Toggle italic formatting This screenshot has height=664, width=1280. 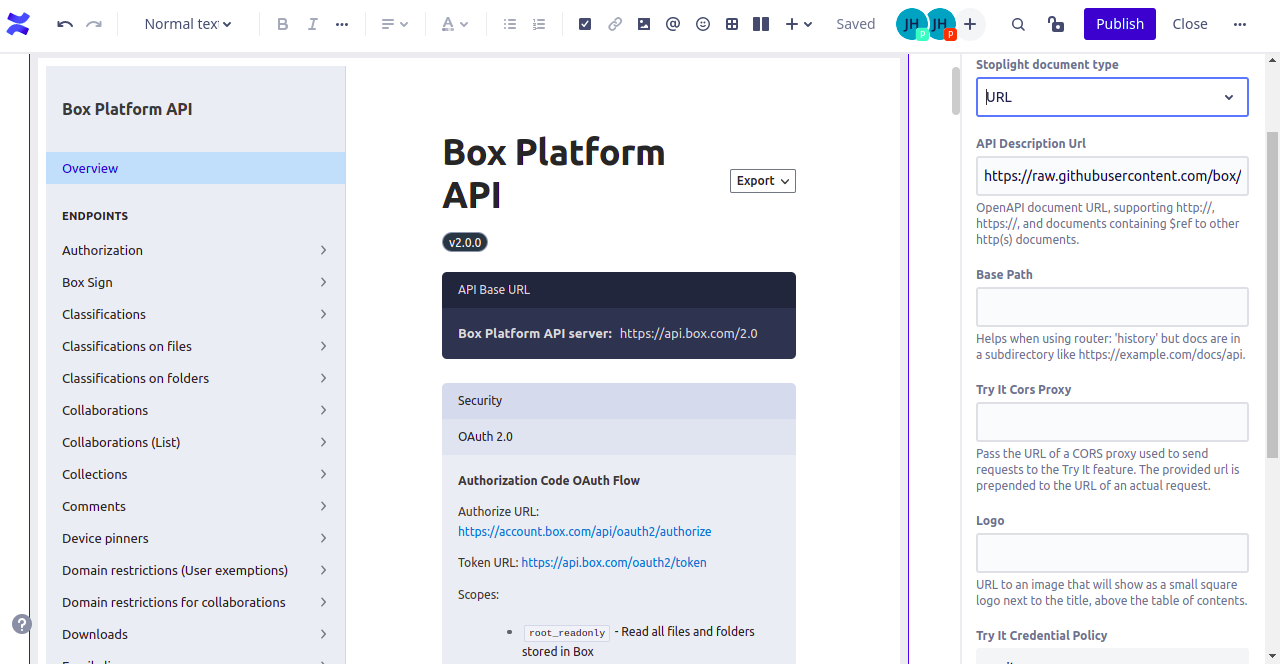313,24
